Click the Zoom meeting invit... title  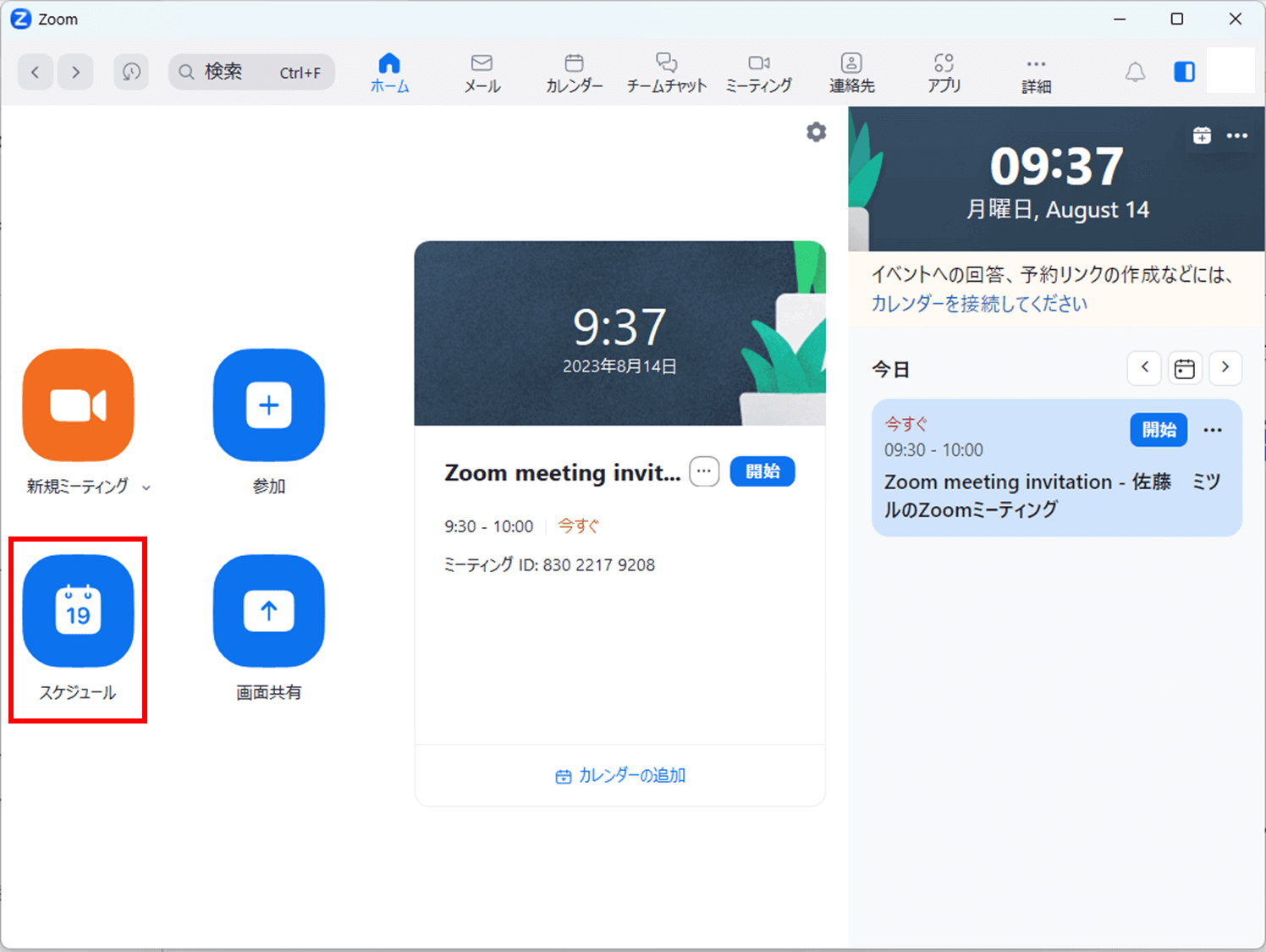[563, 472]
